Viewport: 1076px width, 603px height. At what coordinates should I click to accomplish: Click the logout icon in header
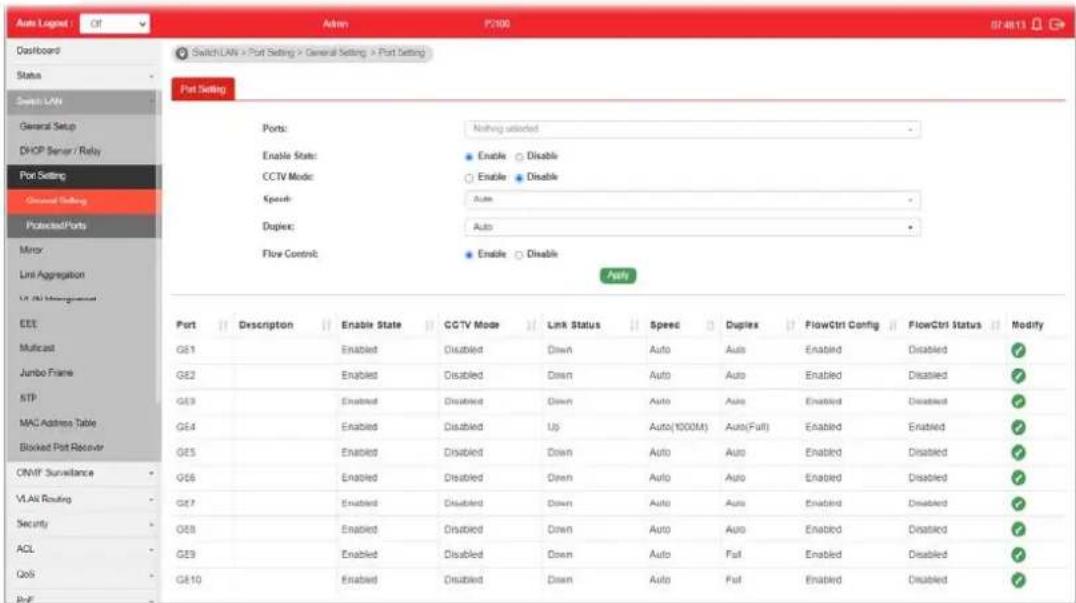[1057, 24]
